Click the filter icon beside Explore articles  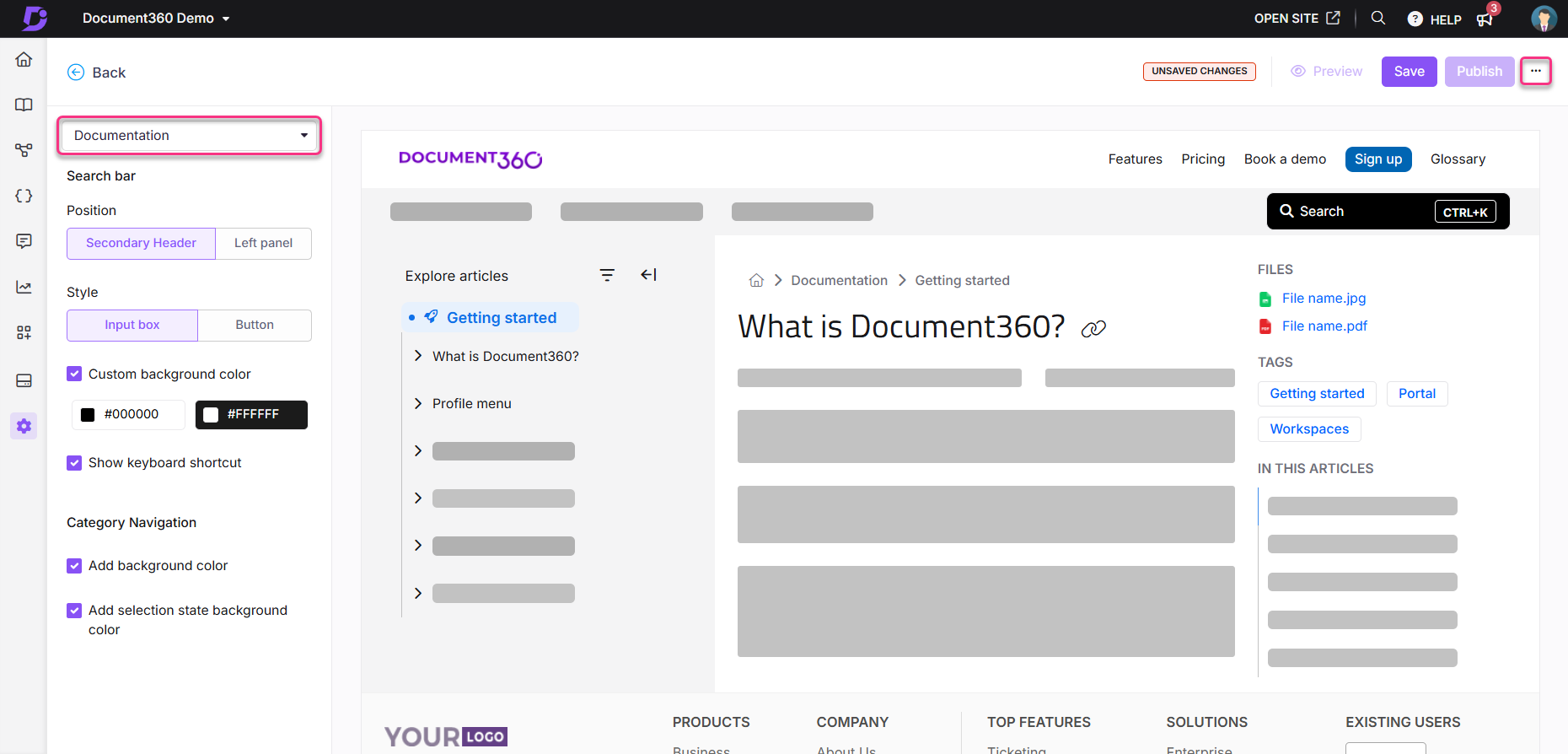[607, 275]
